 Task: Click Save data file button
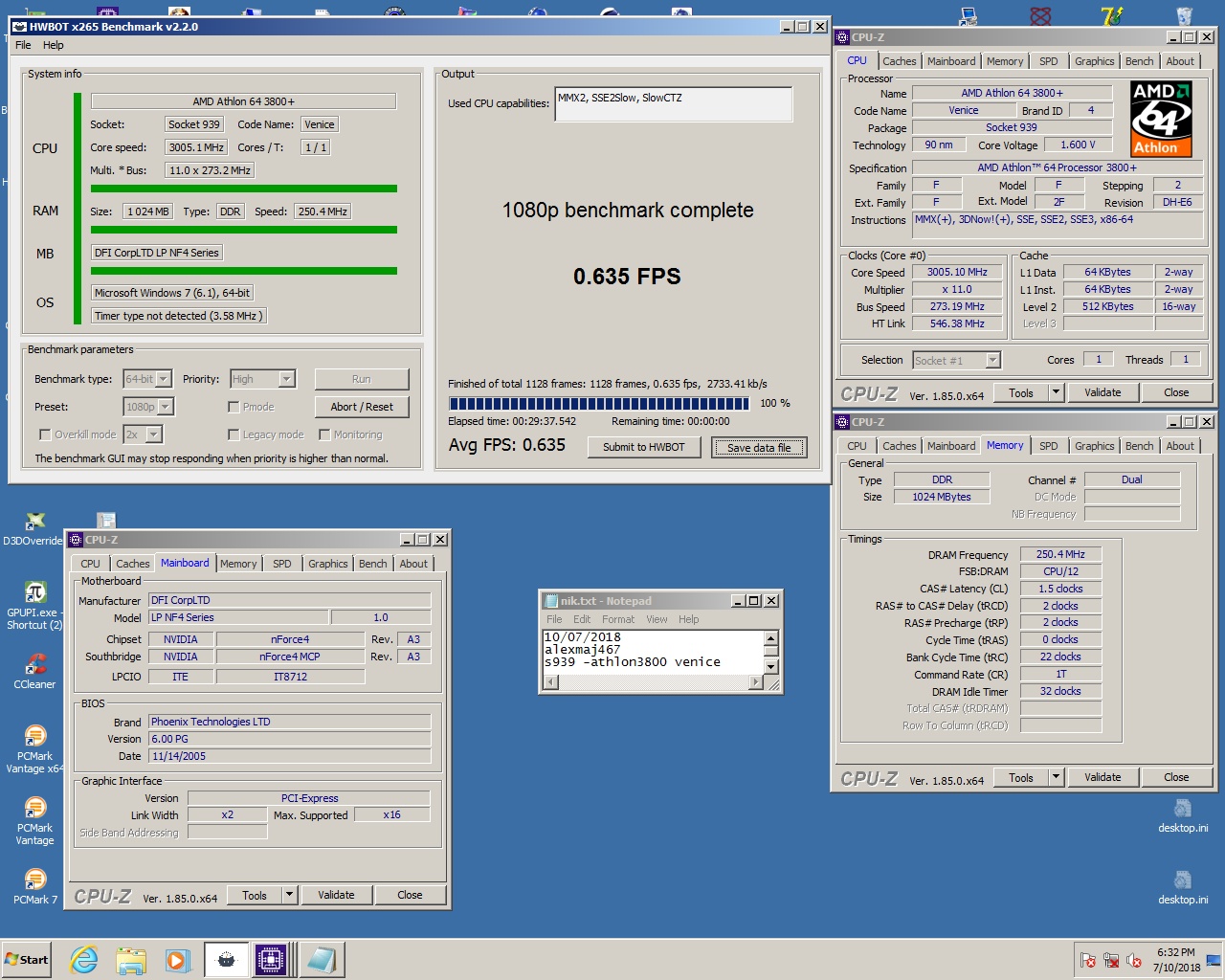coord(759,447)
